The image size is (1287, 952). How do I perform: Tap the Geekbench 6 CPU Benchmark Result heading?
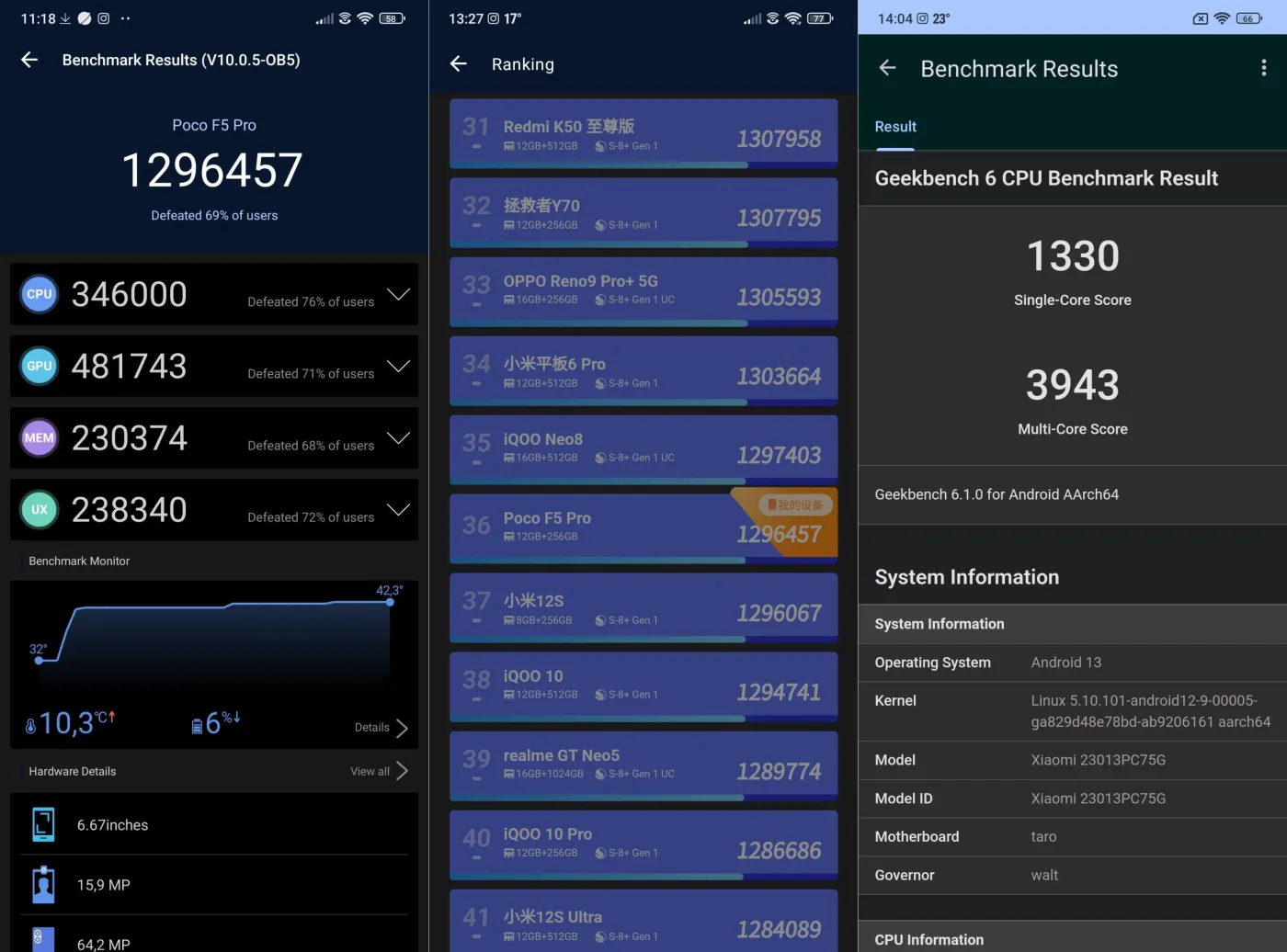click(1046, 178)
